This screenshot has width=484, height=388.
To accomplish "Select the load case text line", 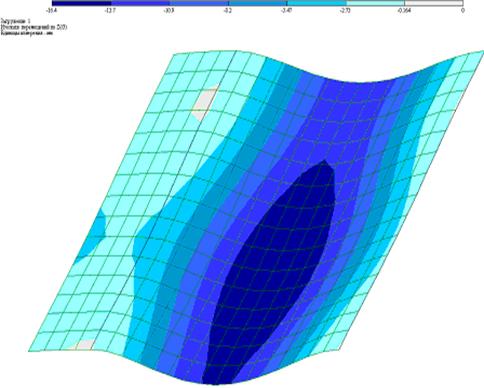I will (x=16, y=21).
